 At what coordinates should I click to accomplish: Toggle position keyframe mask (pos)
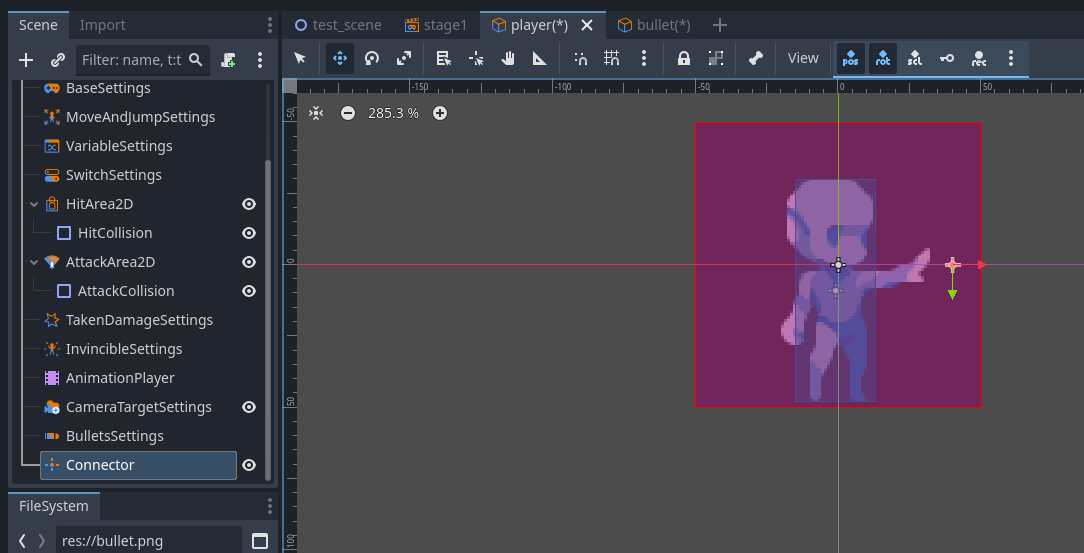(851, 58)
